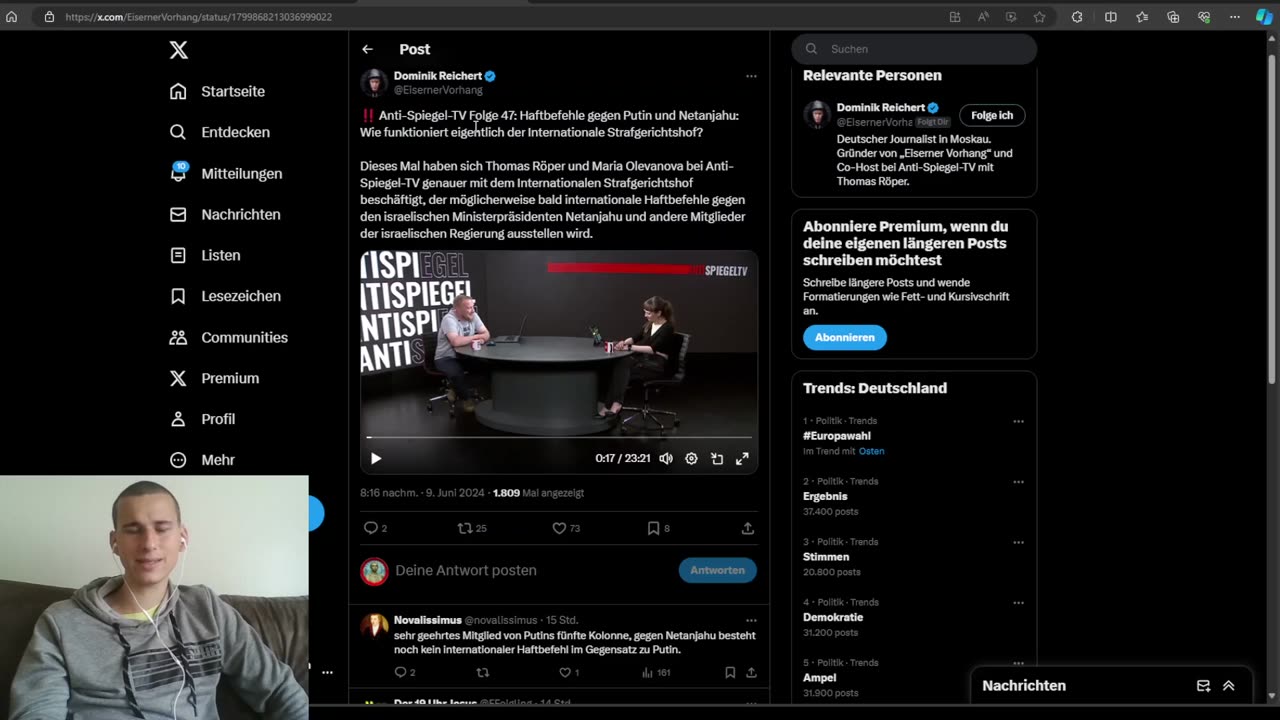The image size is (1280, 720).
Task: Reply to Novalissimus comment
Action: coord(404,673)
